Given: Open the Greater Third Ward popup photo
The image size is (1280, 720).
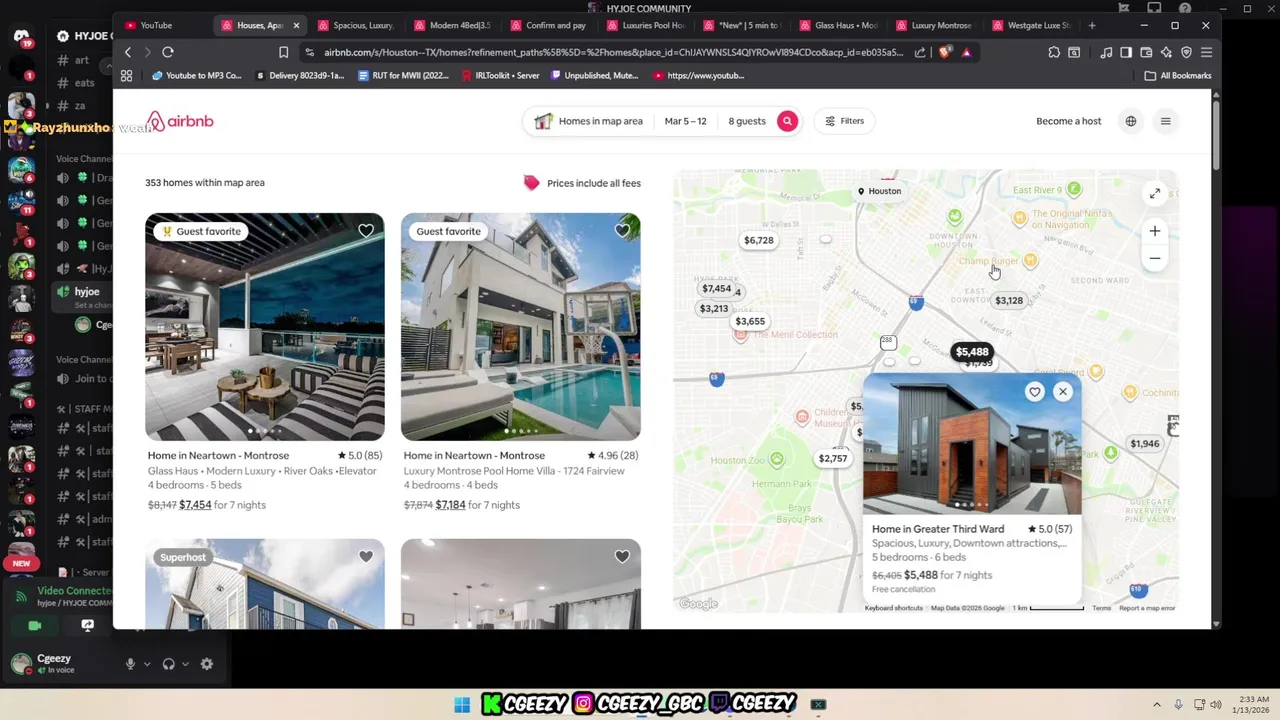Looking at the screenshot, I should tap(972, 443).
